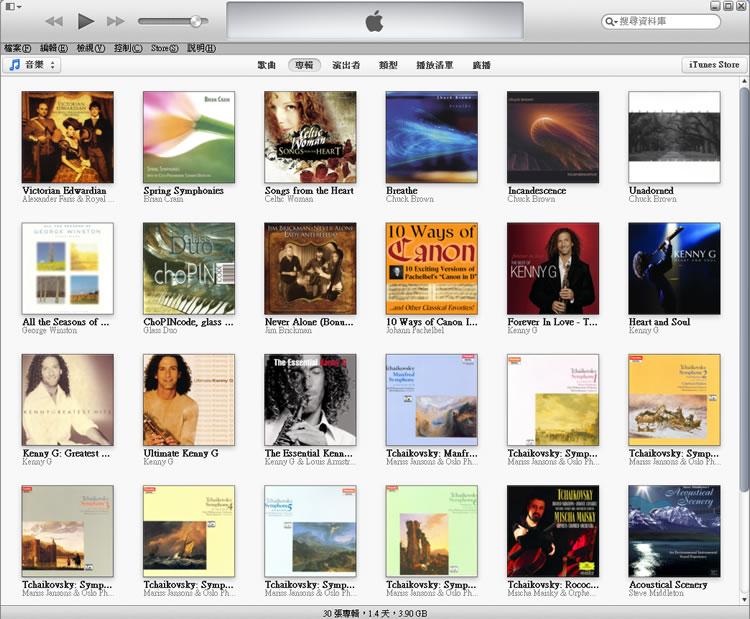Switch to the 類型 tab
This screenshot has height=619, width=750.
[x=388, y=65]
